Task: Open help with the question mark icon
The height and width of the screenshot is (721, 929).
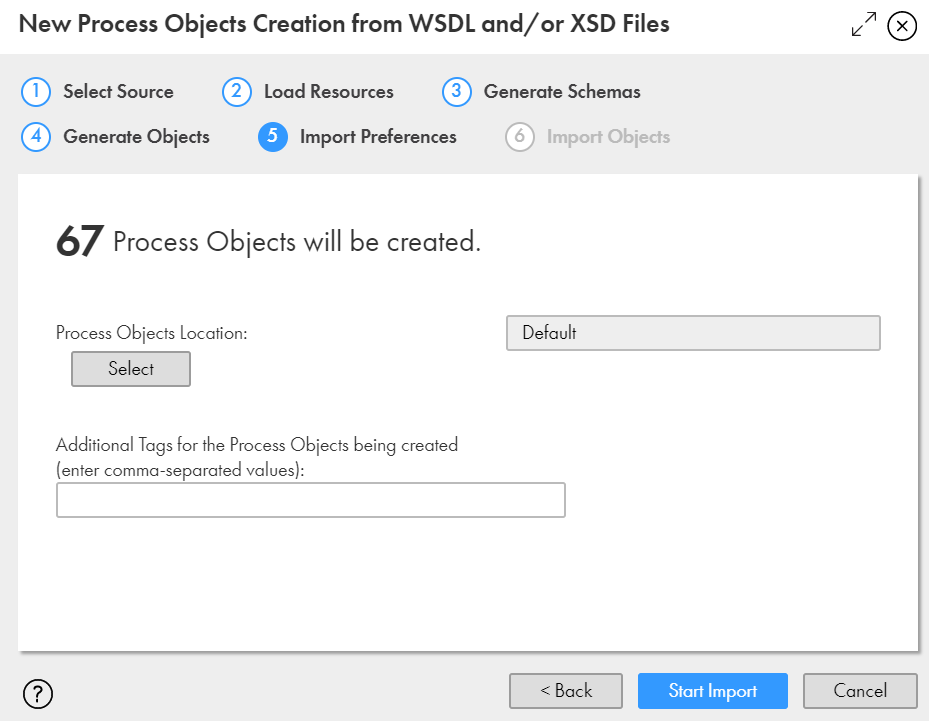Action: click(38, 694)
